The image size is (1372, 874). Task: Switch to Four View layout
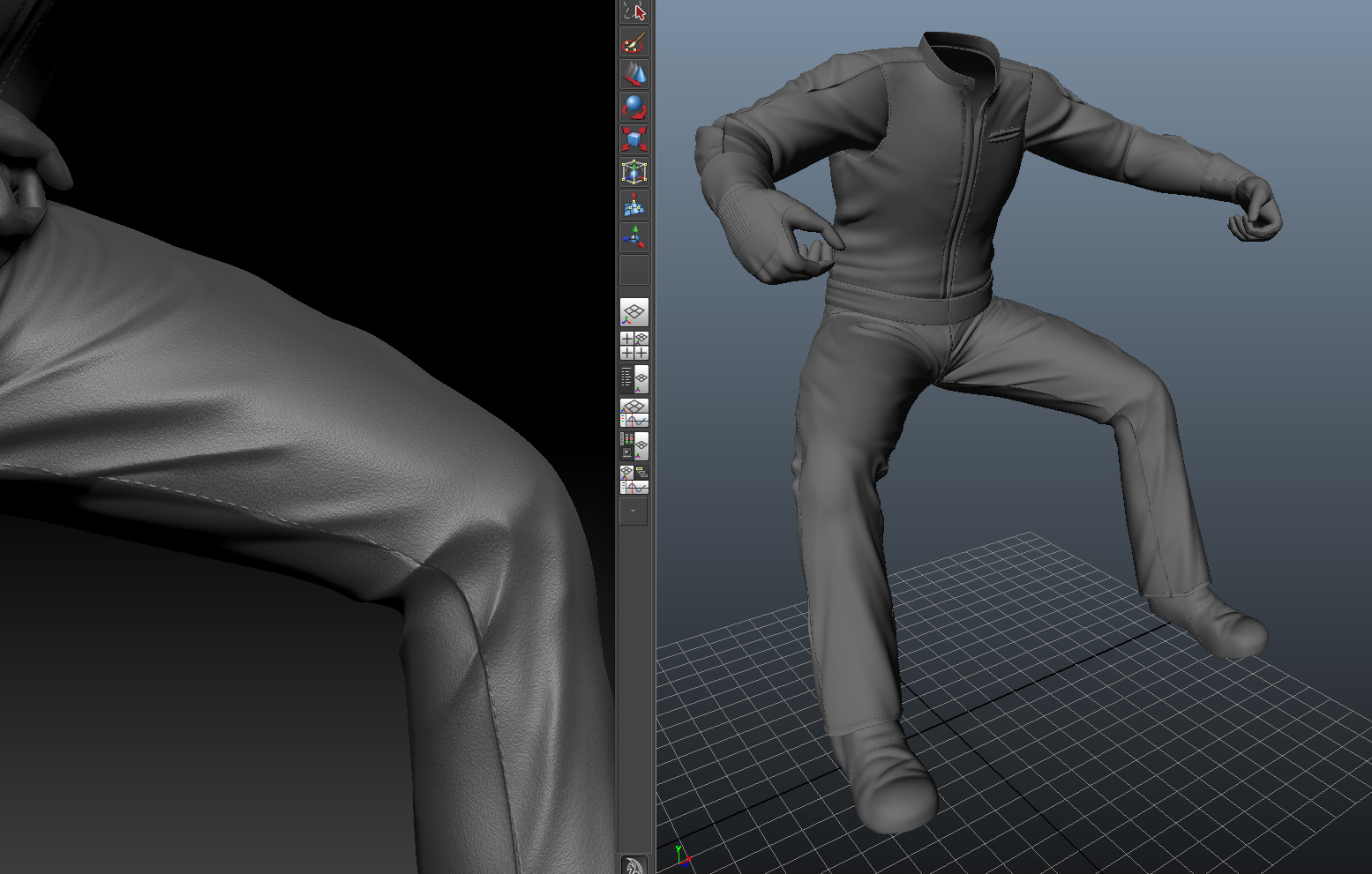634,346
